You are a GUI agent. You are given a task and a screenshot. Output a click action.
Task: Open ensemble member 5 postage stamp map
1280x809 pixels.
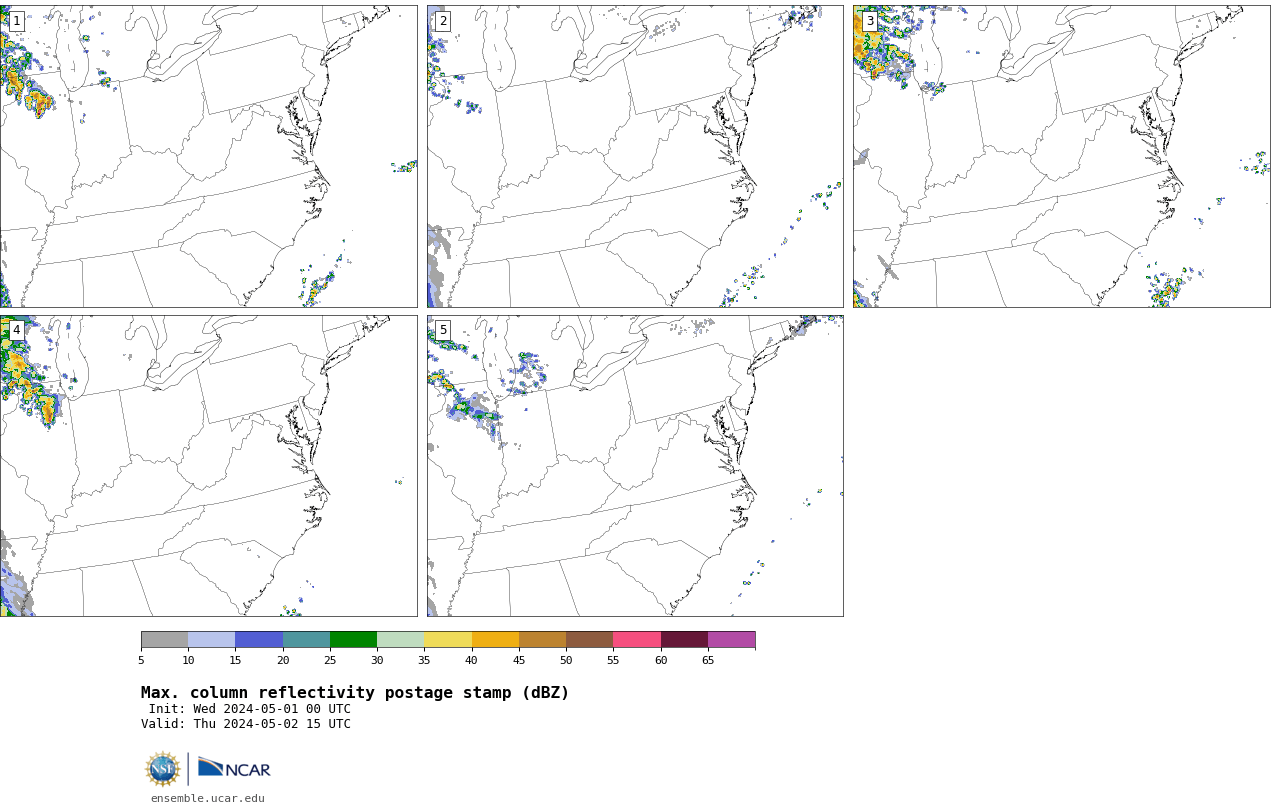pos(635,466)
